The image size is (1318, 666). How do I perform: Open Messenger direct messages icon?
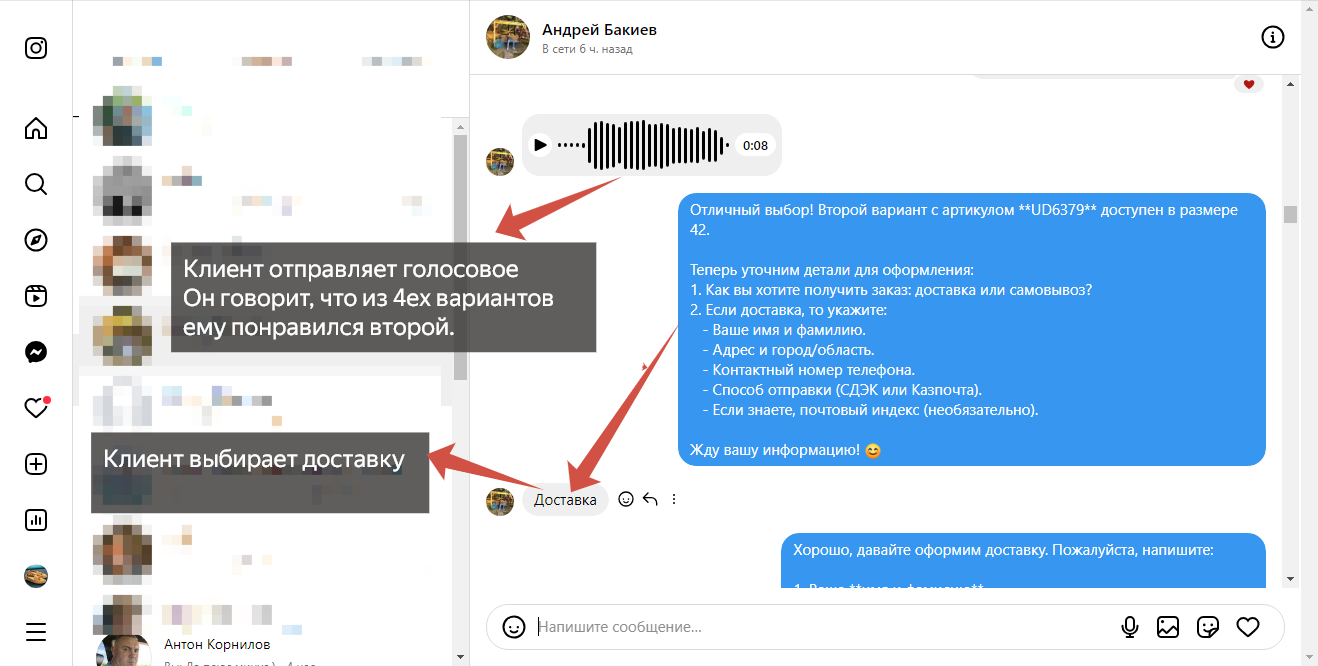(x=36, y=352)
